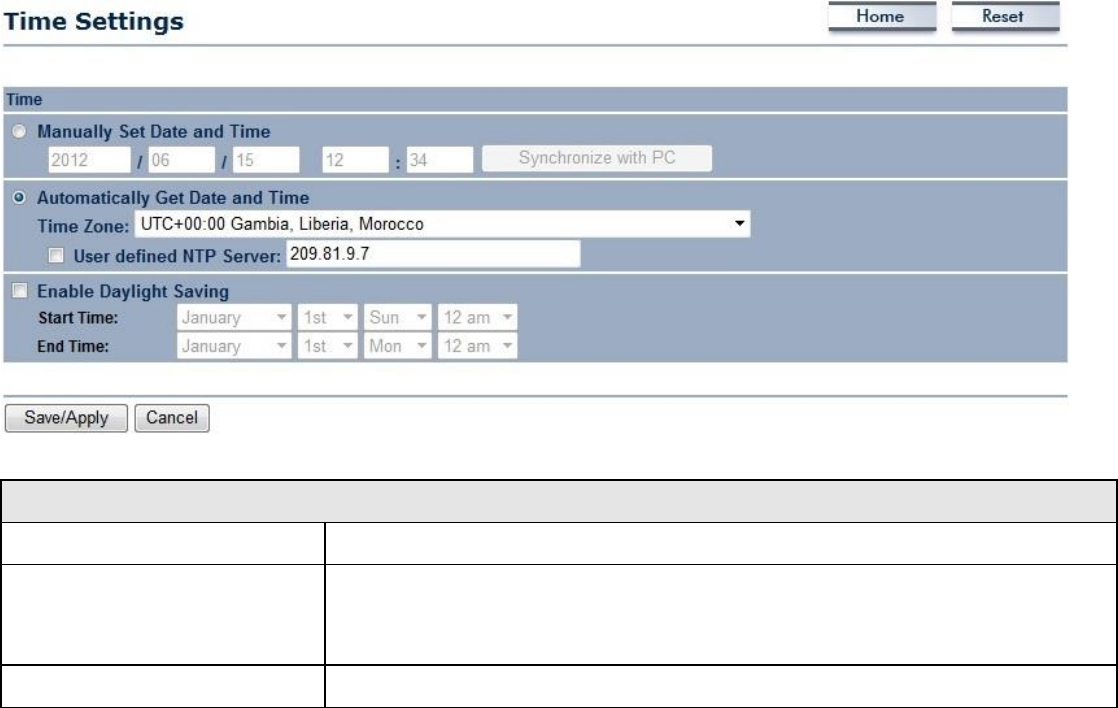Click the Time section header label
1118x708 pixels.
point(24,100)
